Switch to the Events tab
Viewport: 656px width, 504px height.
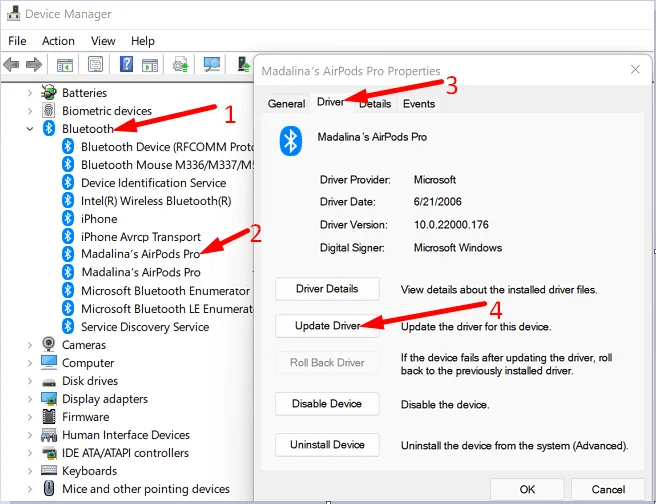pos(419,104)
